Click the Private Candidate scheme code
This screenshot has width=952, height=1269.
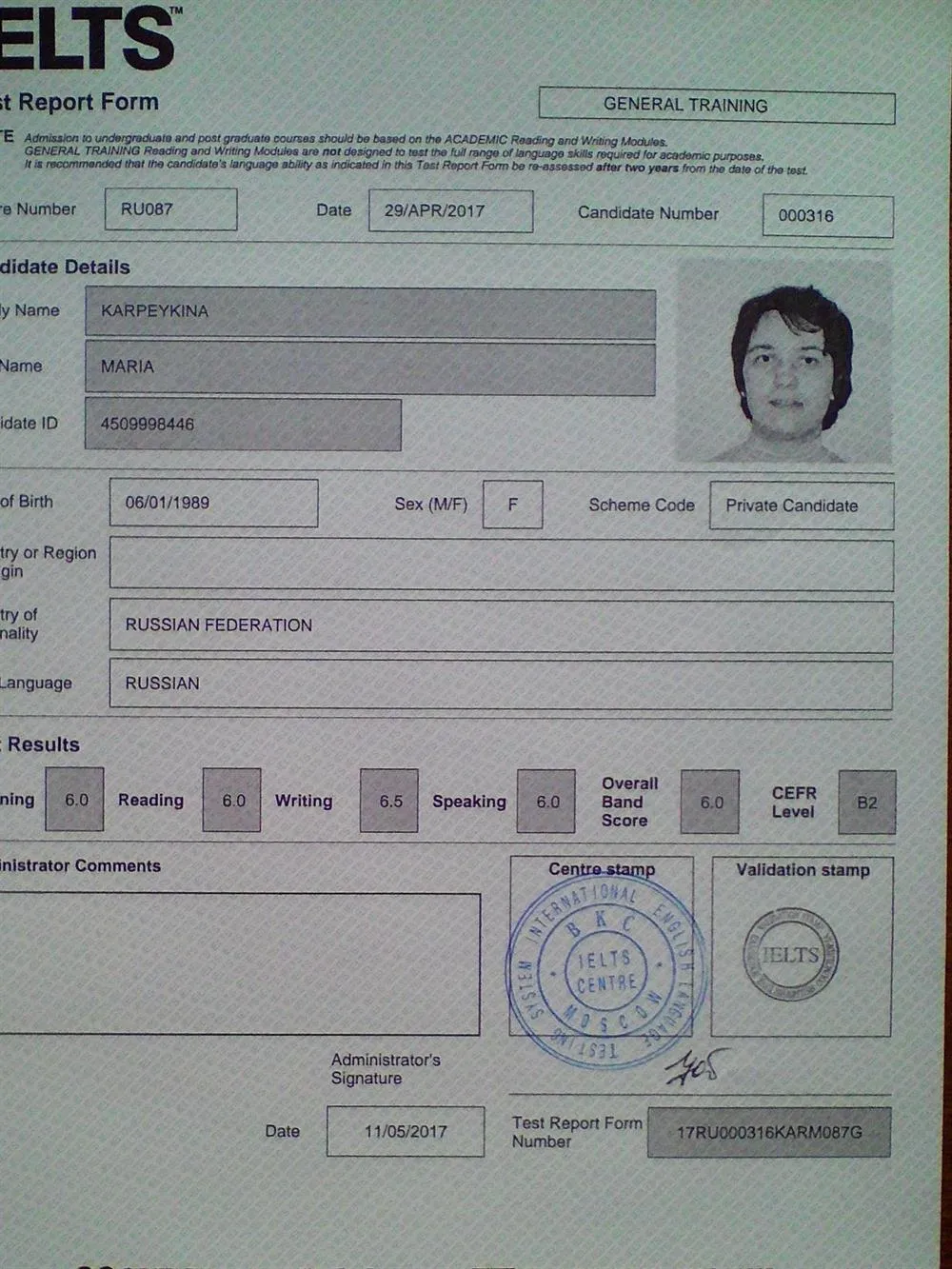tap(802, 506)
